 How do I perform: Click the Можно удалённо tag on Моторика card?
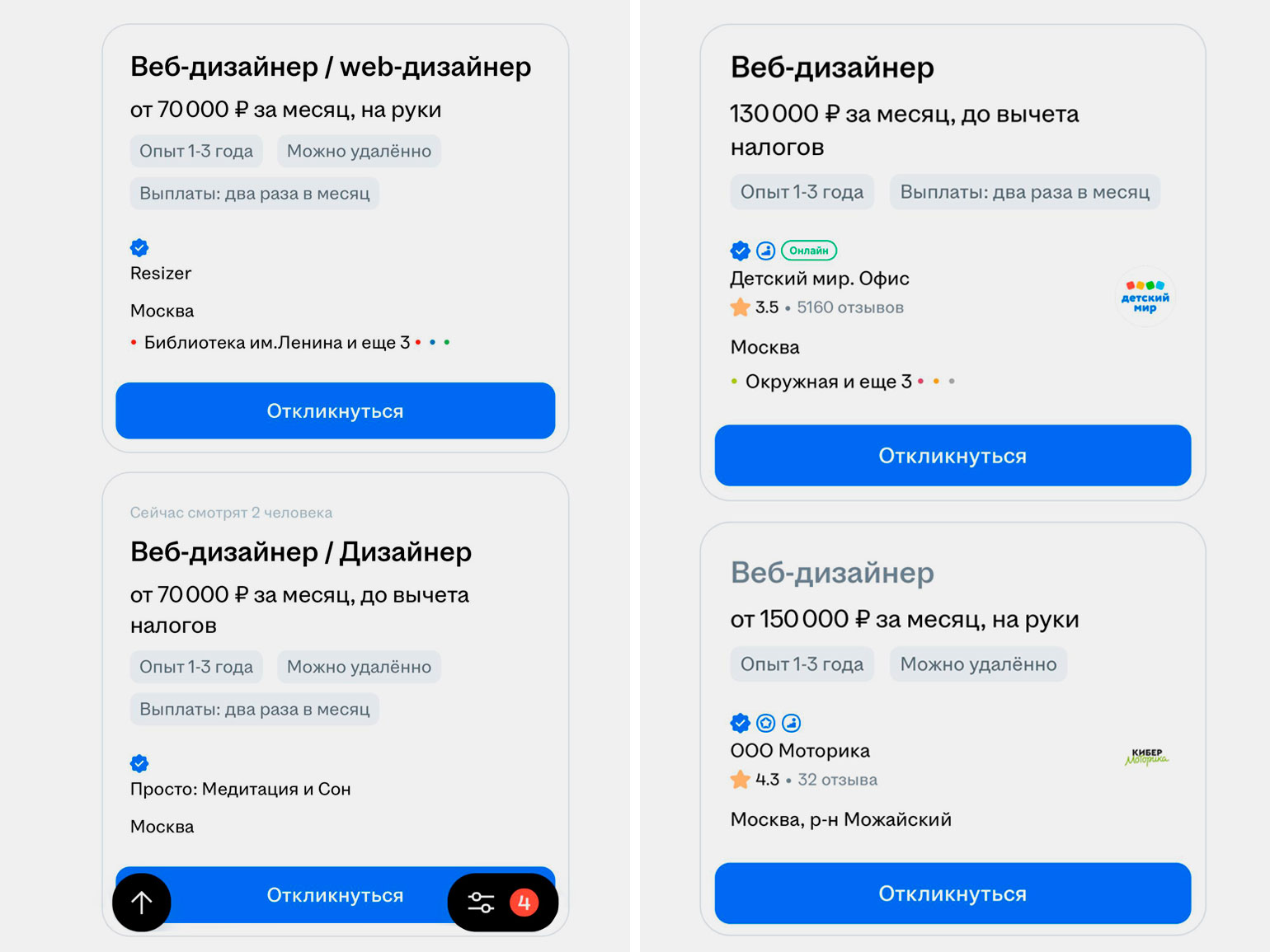click(x=978, y=664)
